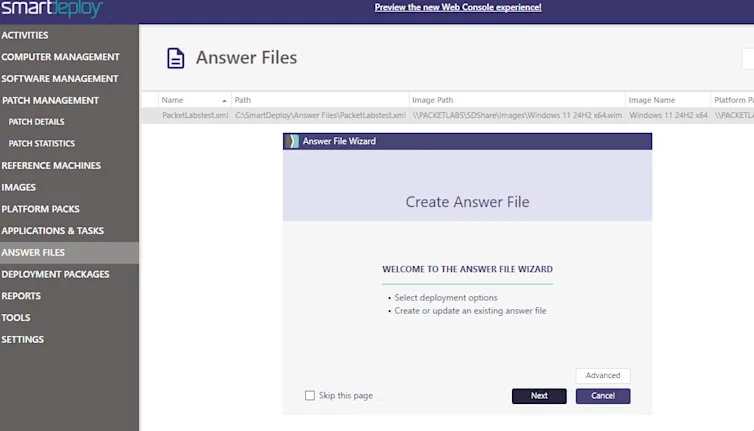The width and height of the screenshot is (754, 431).
Task: Go to Reference Machines
Action: (x=51, y=165)
